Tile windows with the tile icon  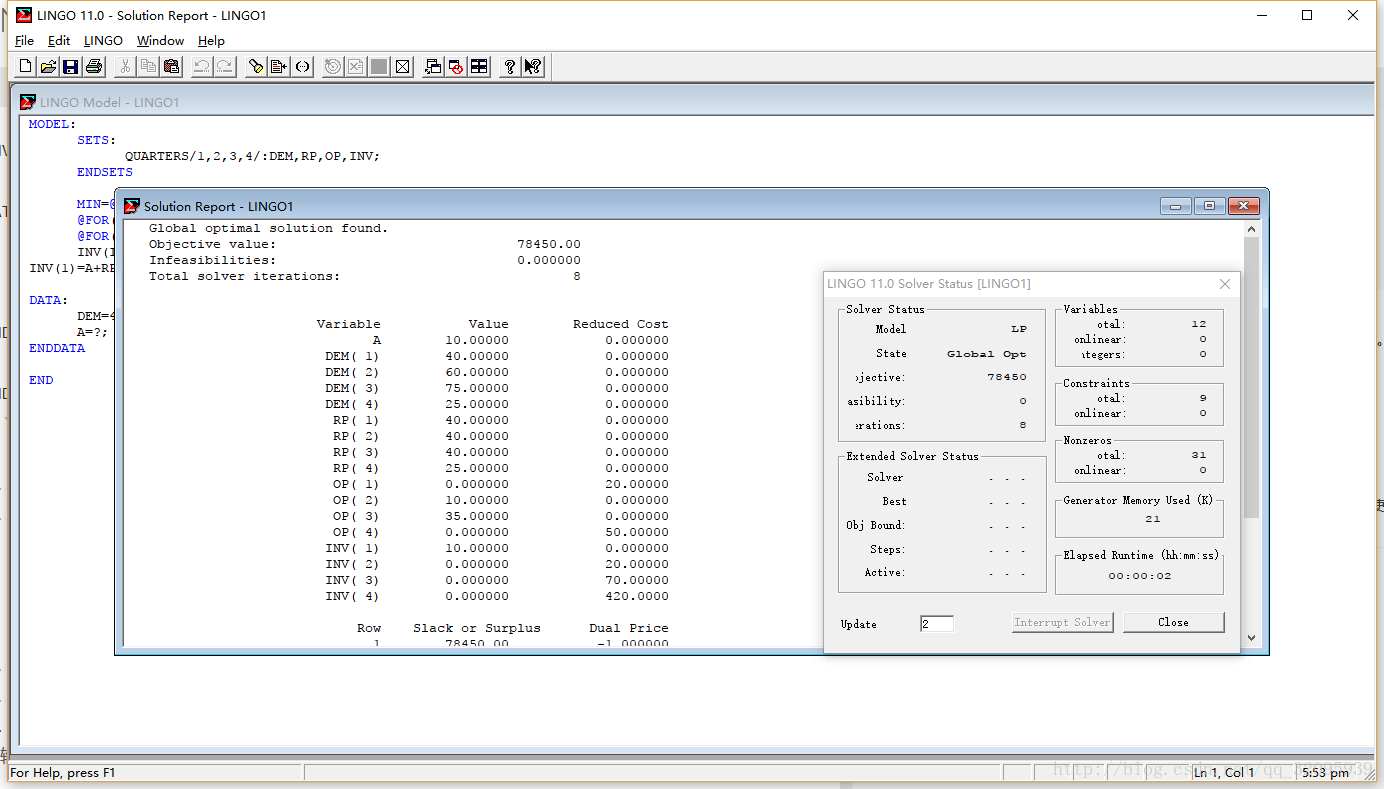479,67
